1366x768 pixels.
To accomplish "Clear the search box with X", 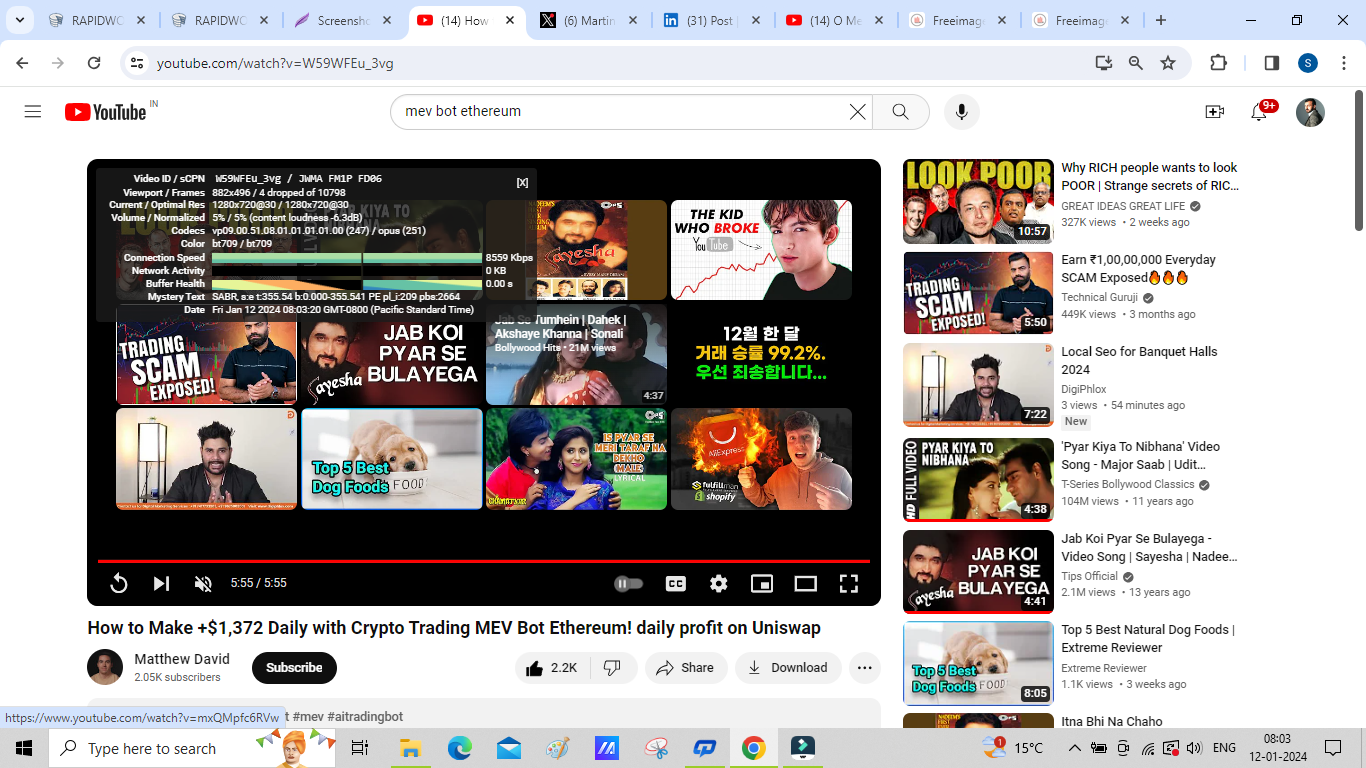I will coord(857,112).
